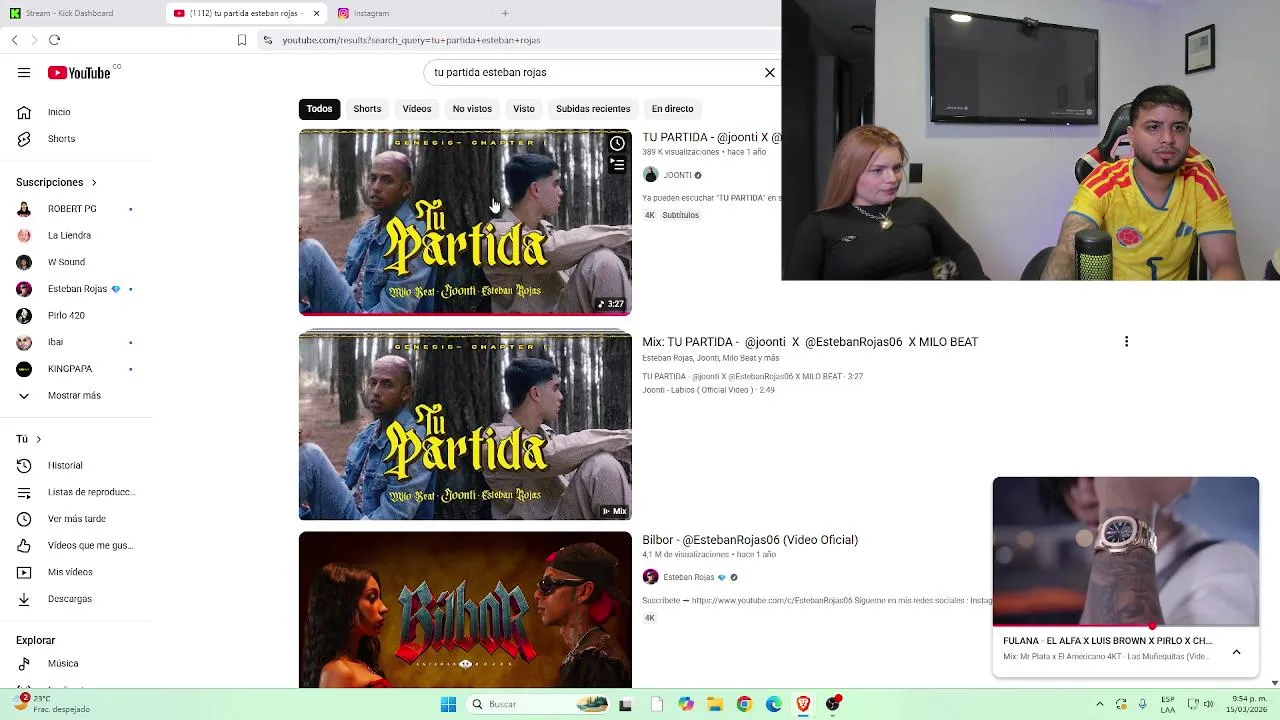1280x720 pixels.
Task: Click the Mix TU PARTIDA thumbnail
Action: 465,426
